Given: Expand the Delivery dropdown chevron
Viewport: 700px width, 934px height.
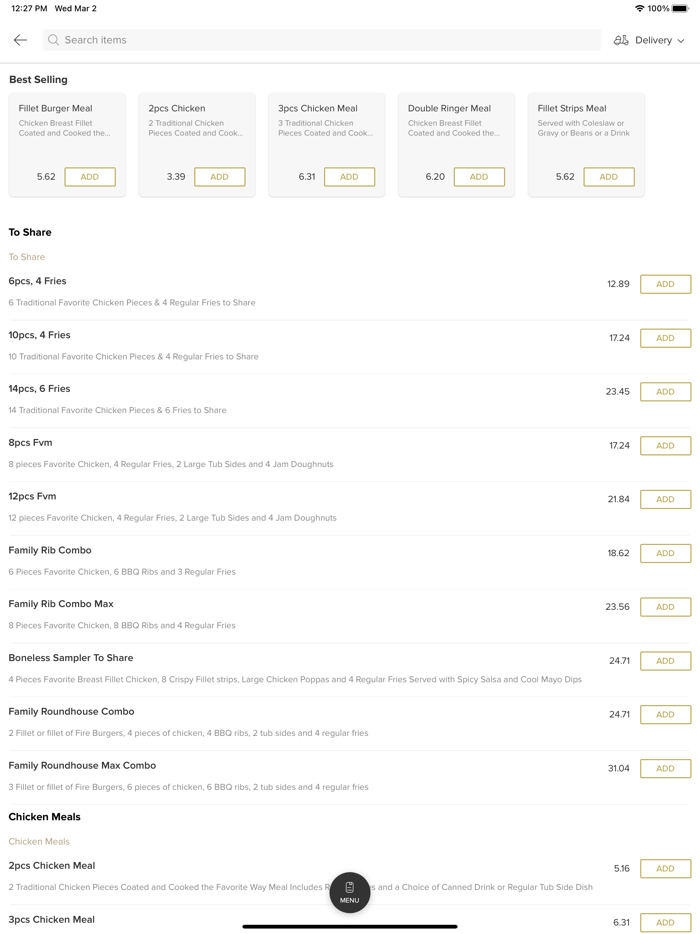Looking at the screenshot, I should coord(681,41).
